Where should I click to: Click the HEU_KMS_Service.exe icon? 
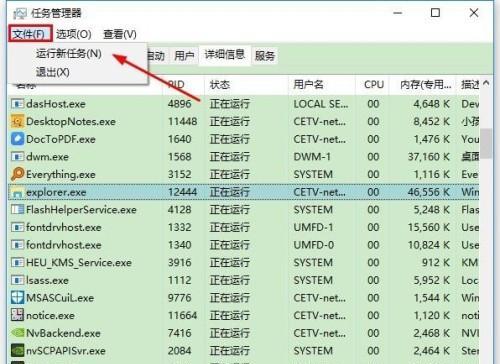(x=17, y=263)
